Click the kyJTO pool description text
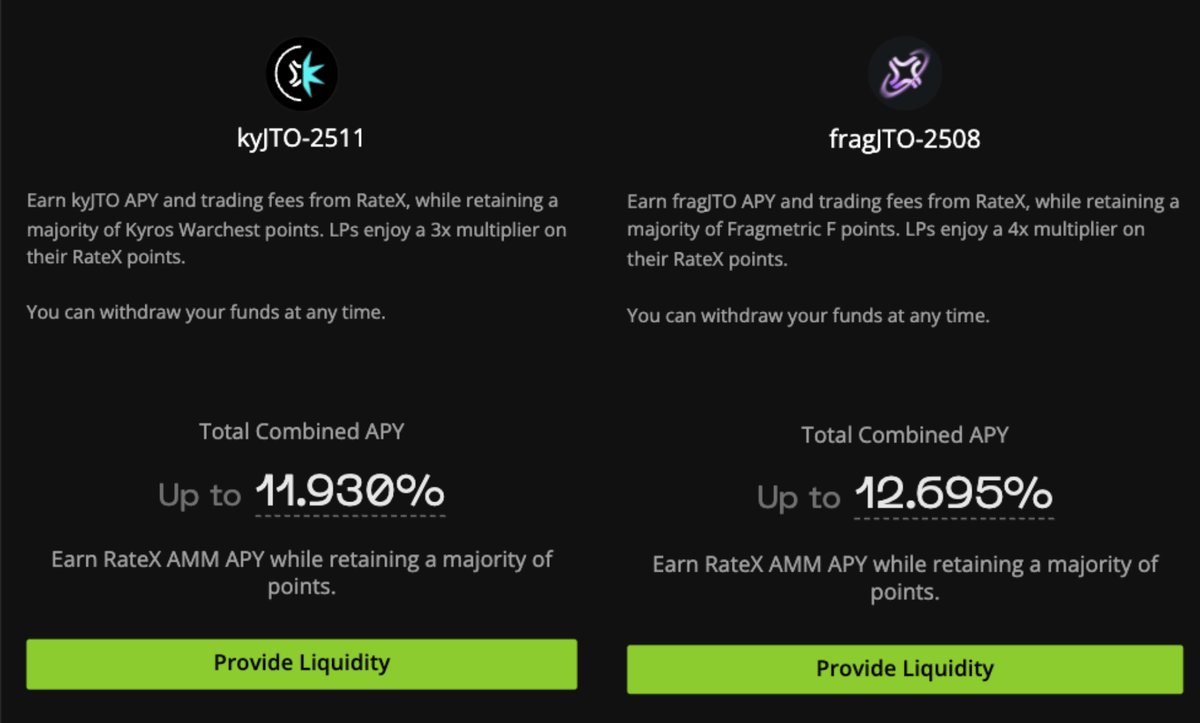 tap(297, 230)
